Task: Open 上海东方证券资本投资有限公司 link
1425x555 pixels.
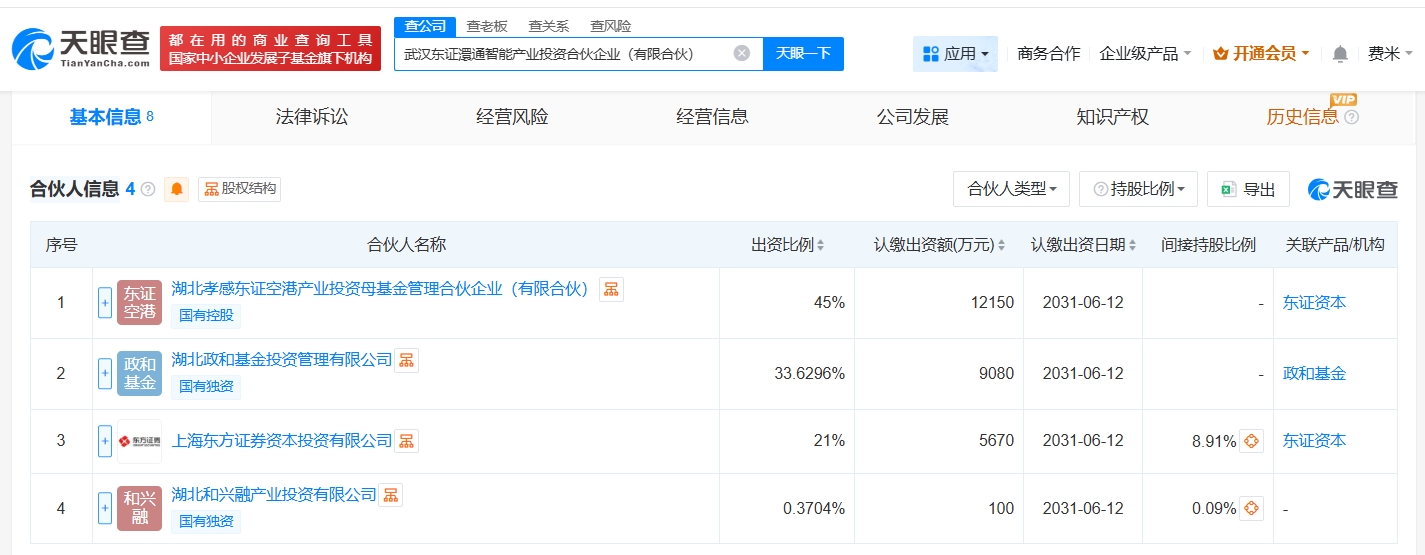Action: point(282,441)
